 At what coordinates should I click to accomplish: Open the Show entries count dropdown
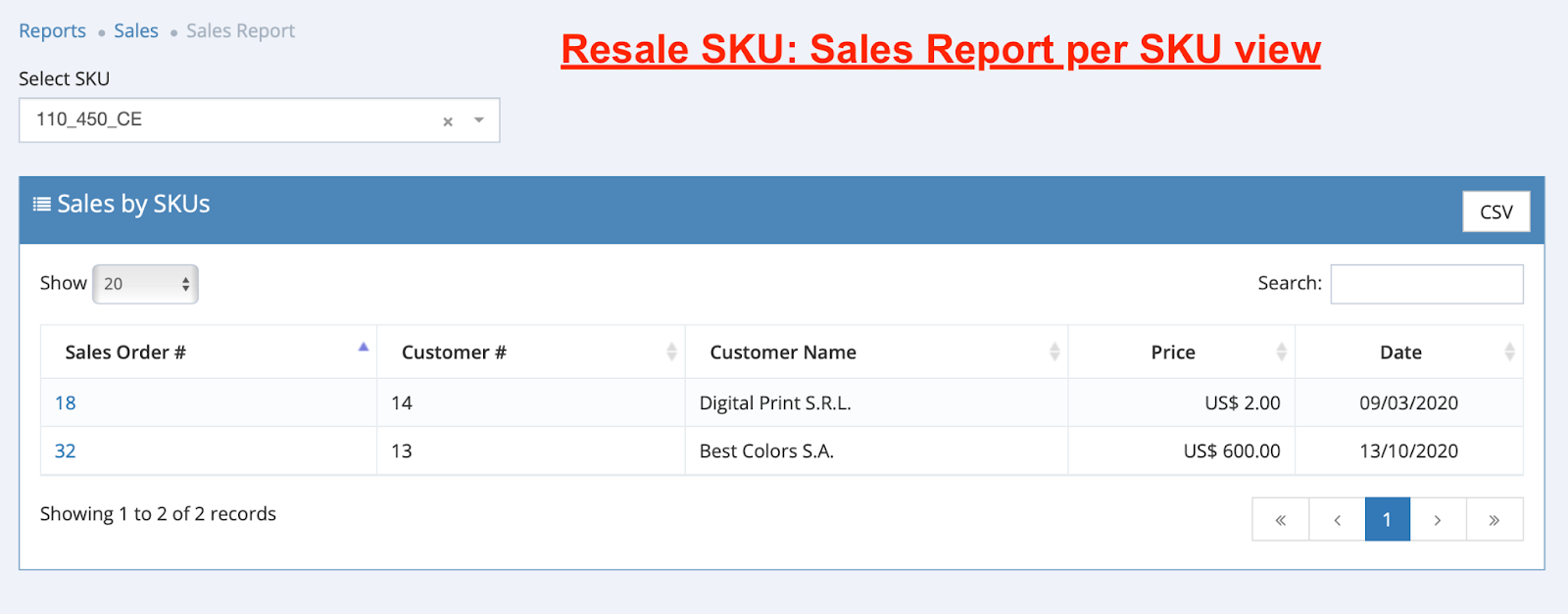click(x=145, y=284)
